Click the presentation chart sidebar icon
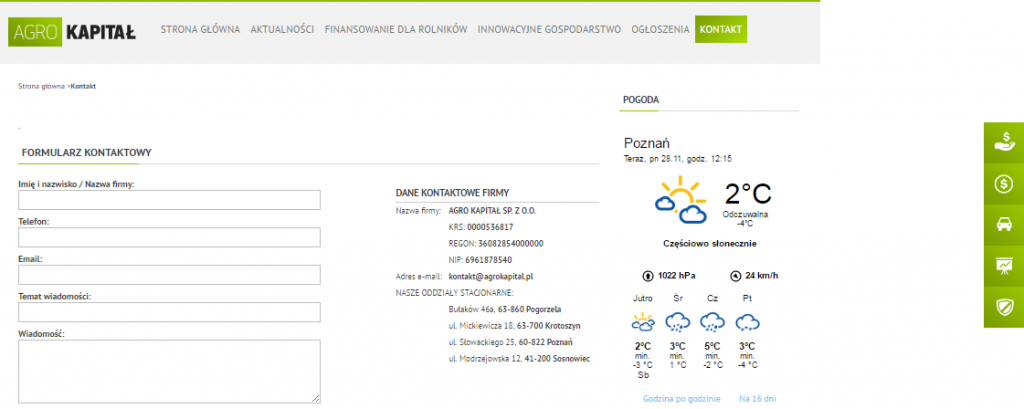The width and height of the screenshot is (1024, 409). (x=1003, y=265)
